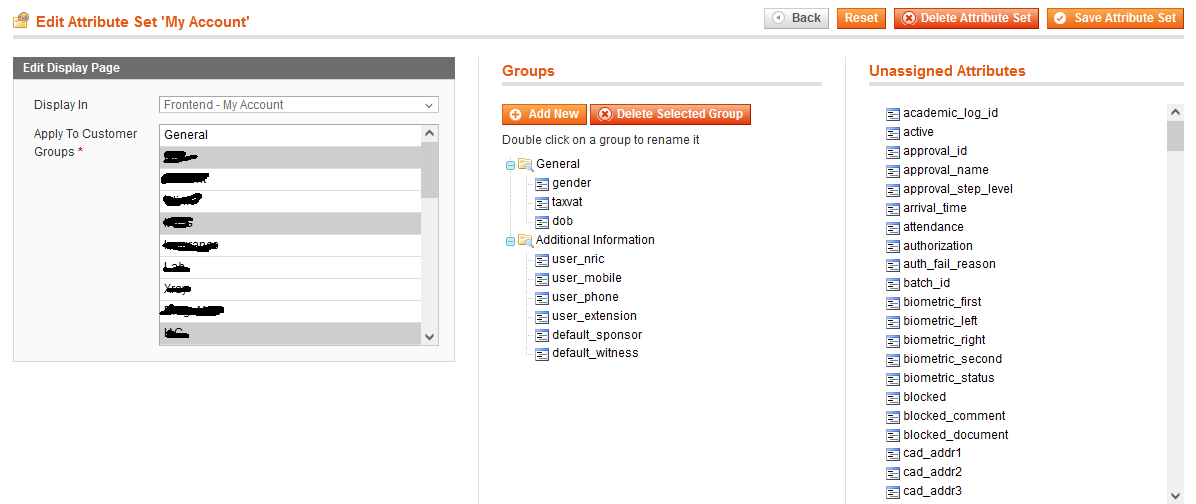Image resolution: width=1196 pixels, height=504 pixels.
Task: Click the batch_id attribute icon
Action: [892, 284]
